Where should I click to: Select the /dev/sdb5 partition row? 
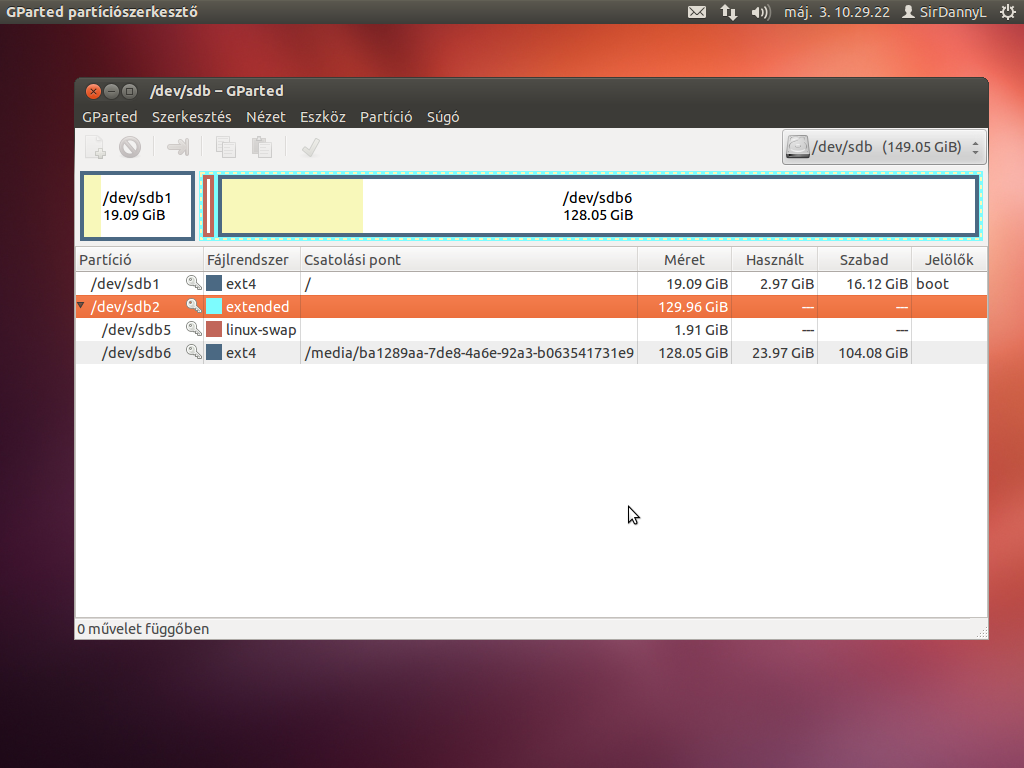tap(531, 330)
